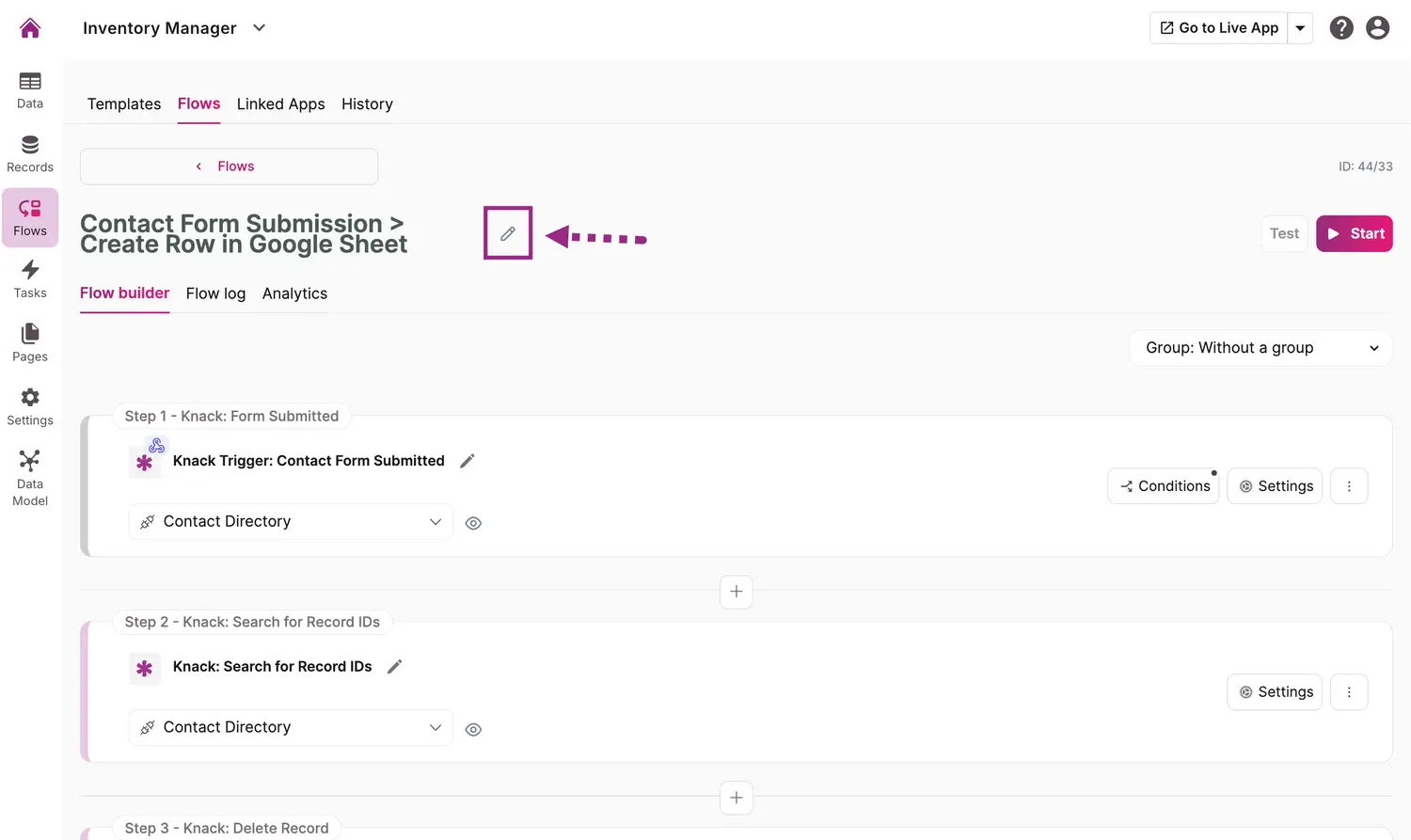Click the home icon in the sidebar
Viewport: 1411px width, 840px height.
[30, 28]
